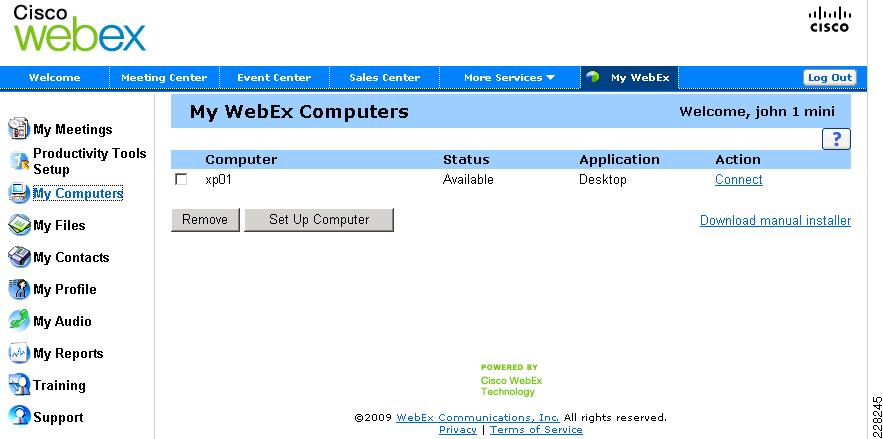Screen dimensions: 883x439
Task: Click the Status column header
Action: 466,160
